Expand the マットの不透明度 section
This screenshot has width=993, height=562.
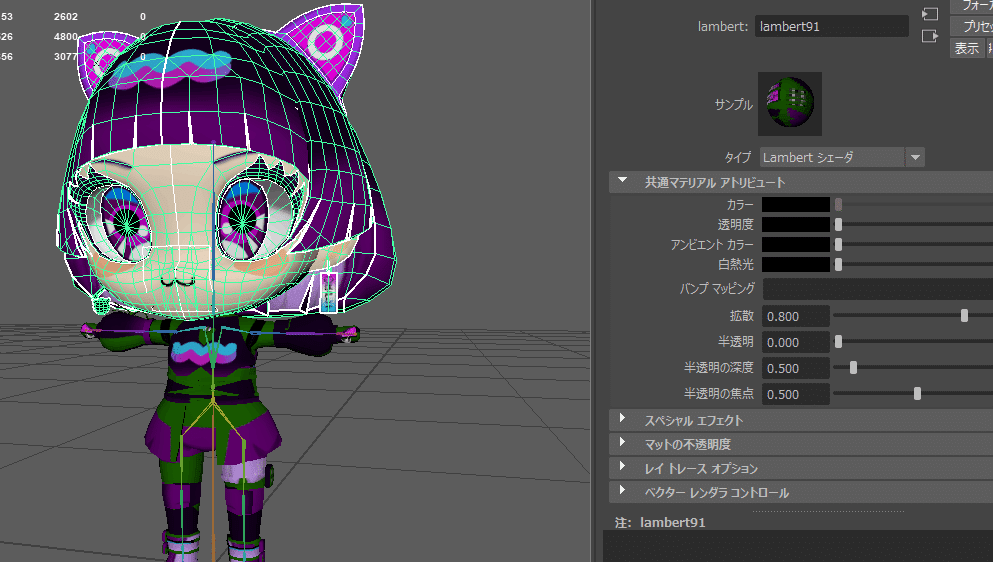click(623, 444)
